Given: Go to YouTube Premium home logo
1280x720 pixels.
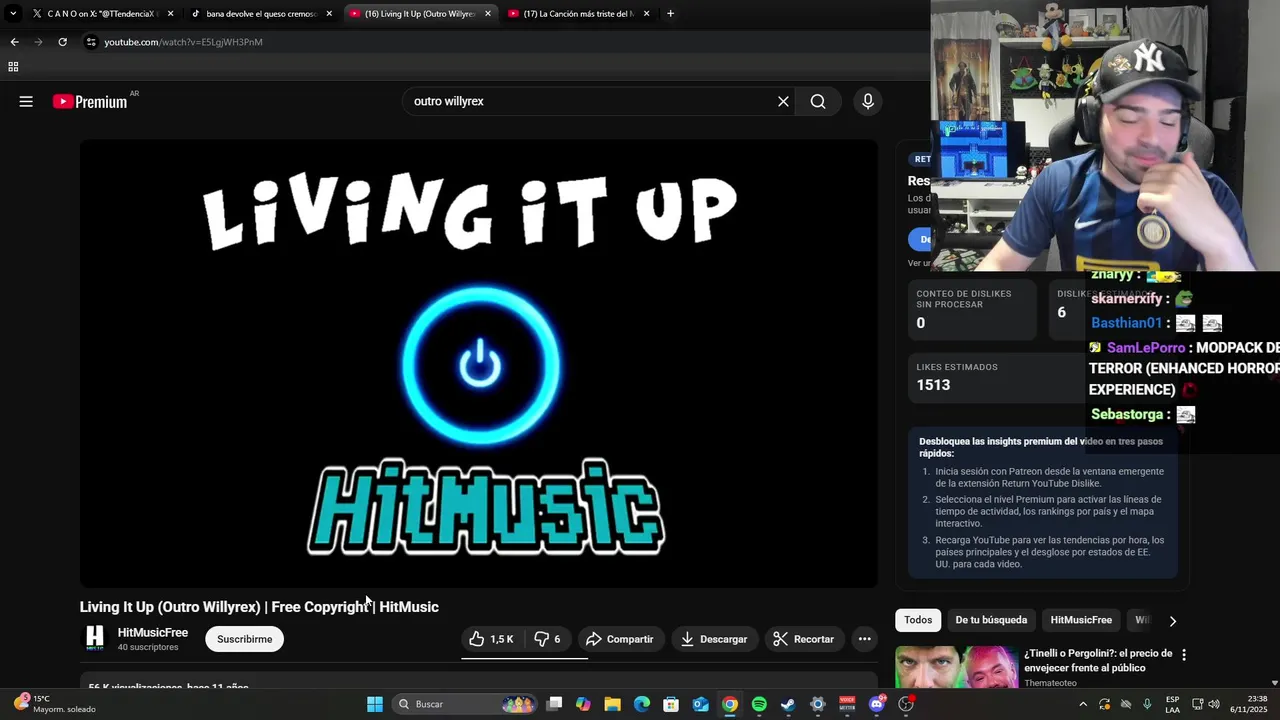Looking at the screenshot, I should pos(90,101).
